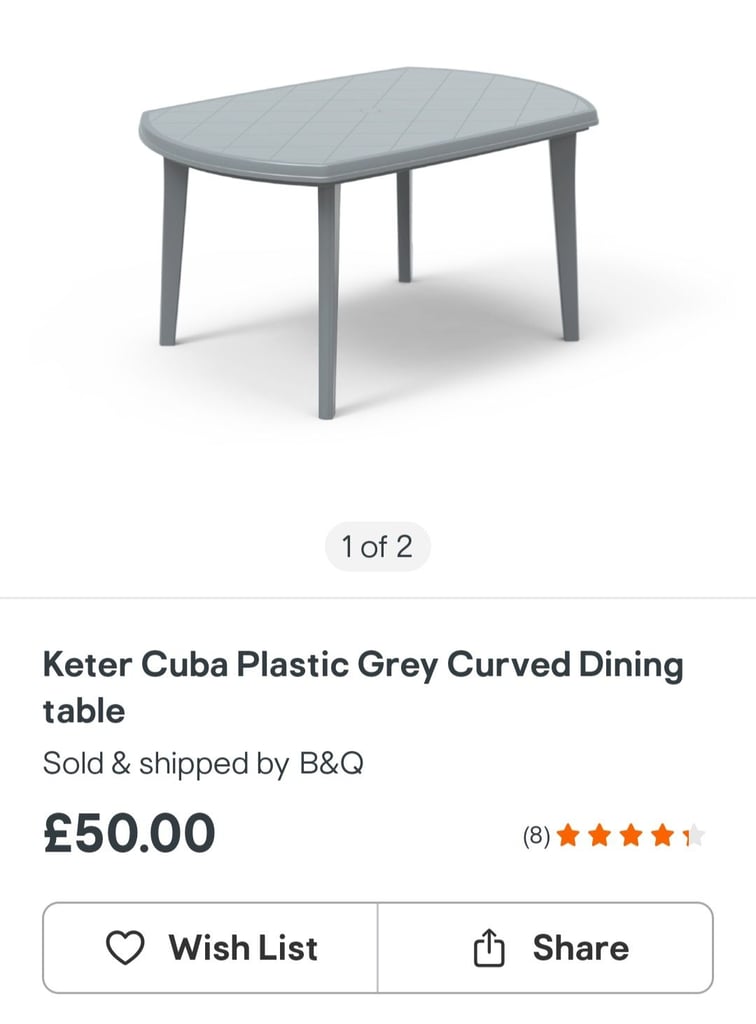Screen dimensions: 756x1024
Task: Open the (8) reviews count
Action: pyautogui.click(x=536, y=835)
